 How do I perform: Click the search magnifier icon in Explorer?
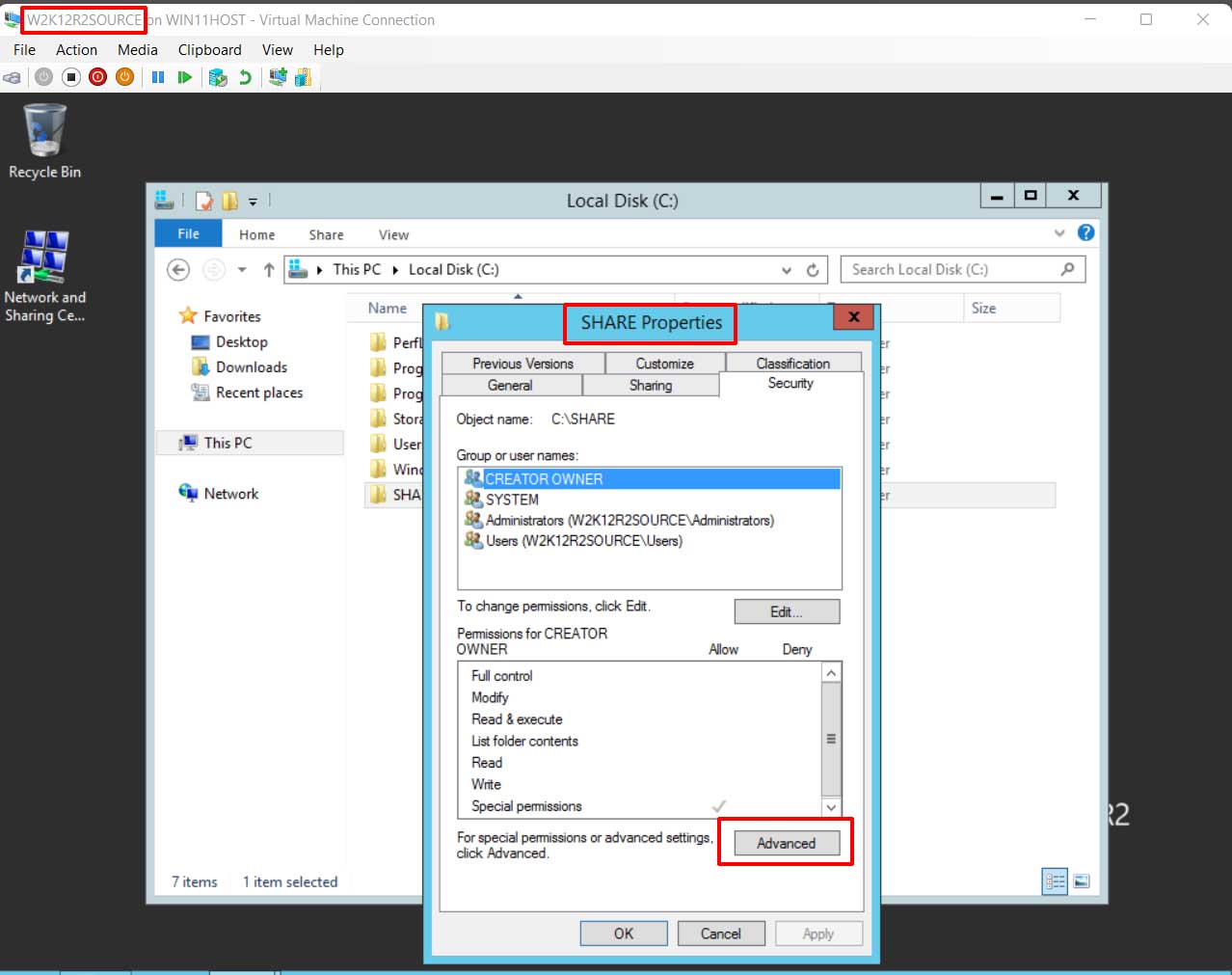pos(1067,269)
